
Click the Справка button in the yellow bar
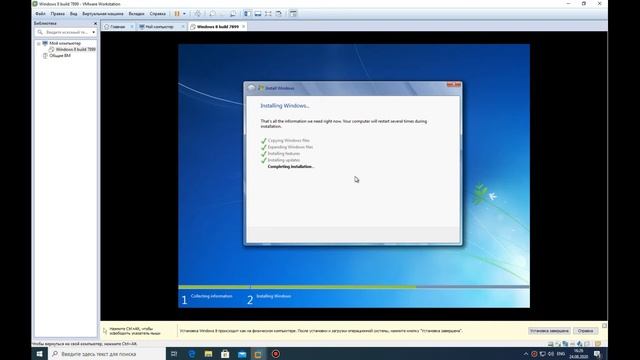(x=585, y=331)
